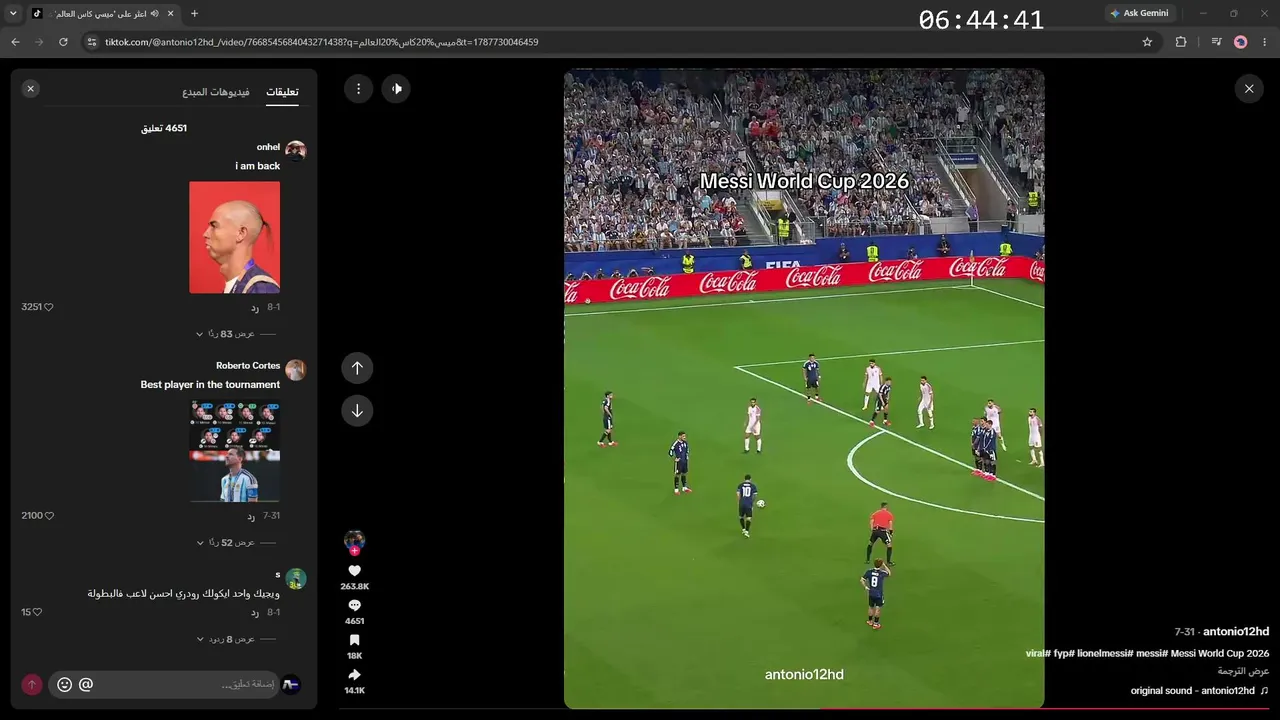Open onhel's profile picture
Screen dimensions: 1280x720
click(x=296, y=150)
